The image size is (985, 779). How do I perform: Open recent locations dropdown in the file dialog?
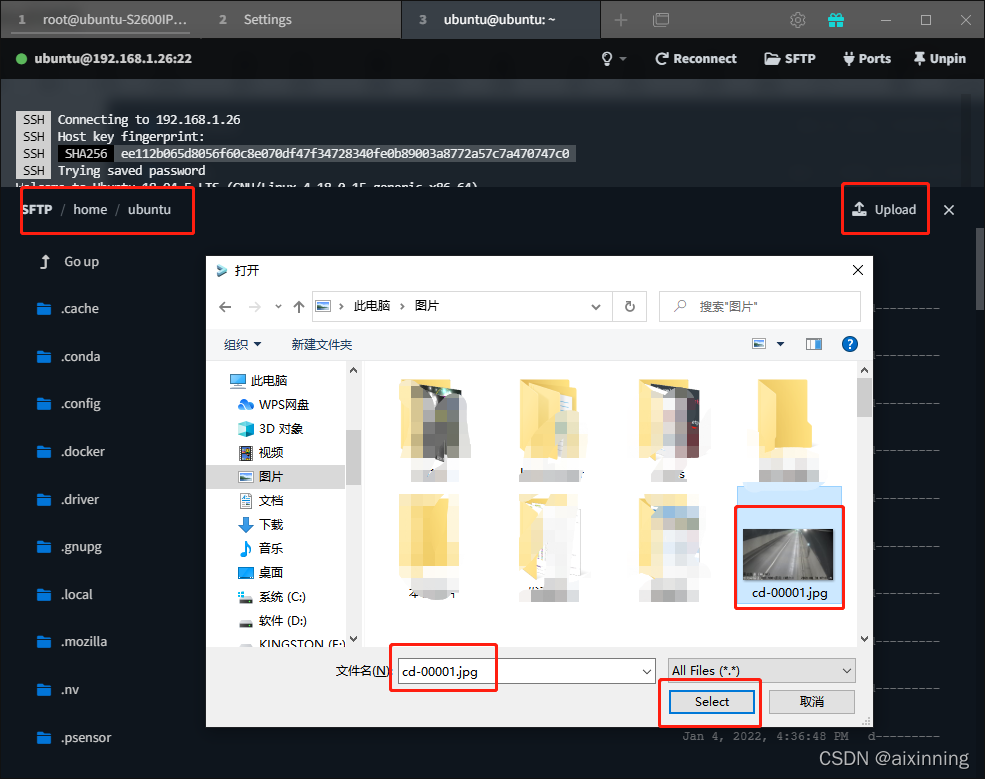point(278,307)
